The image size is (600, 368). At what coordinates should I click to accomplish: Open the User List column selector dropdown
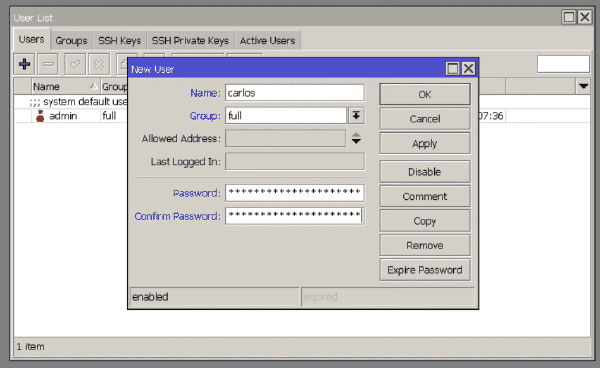(583, 86)
